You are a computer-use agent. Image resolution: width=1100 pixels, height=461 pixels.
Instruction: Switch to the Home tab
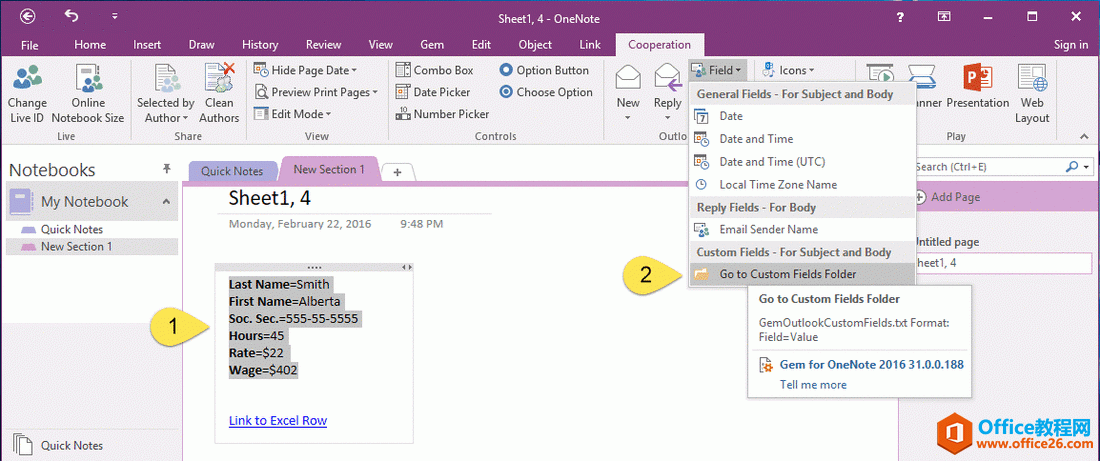90,45
